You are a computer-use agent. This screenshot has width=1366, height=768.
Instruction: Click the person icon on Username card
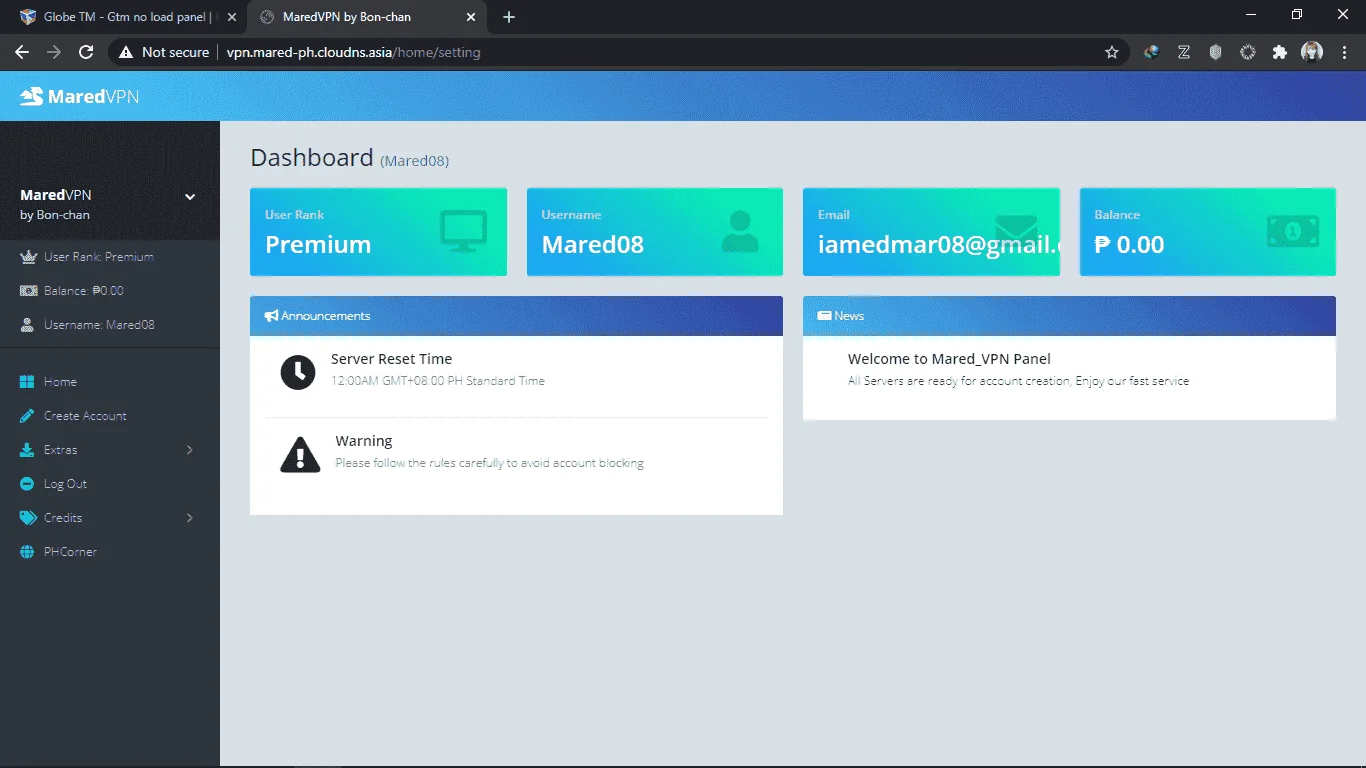click(740, 231)
